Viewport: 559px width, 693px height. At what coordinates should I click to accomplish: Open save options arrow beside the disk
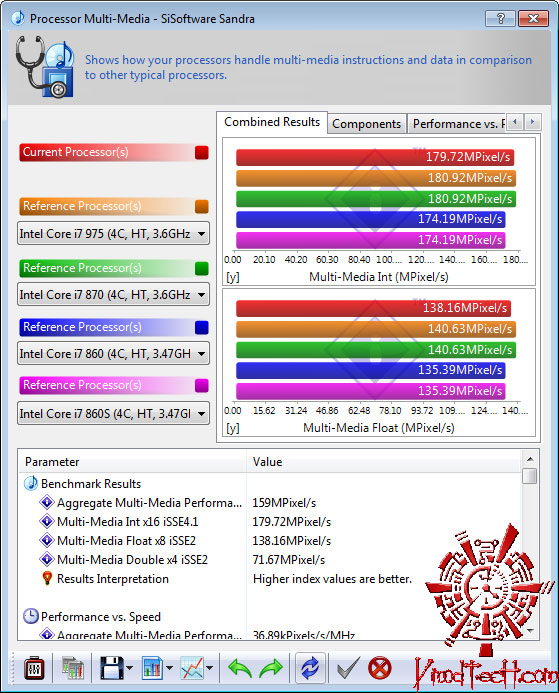[129, 668]
